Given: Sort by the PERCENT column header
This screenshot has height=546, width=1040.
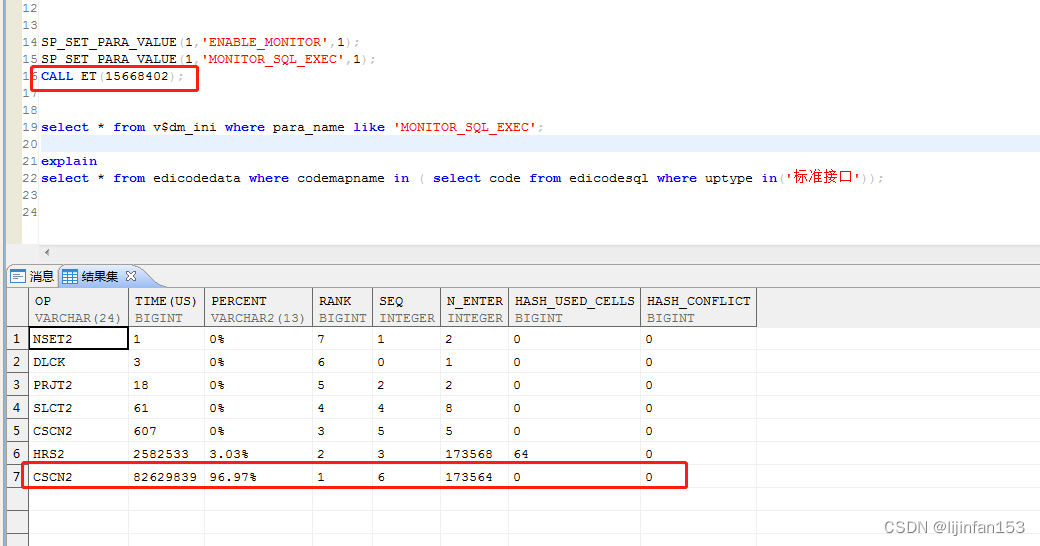Looking at the screenshot, I should coord(258,308).
